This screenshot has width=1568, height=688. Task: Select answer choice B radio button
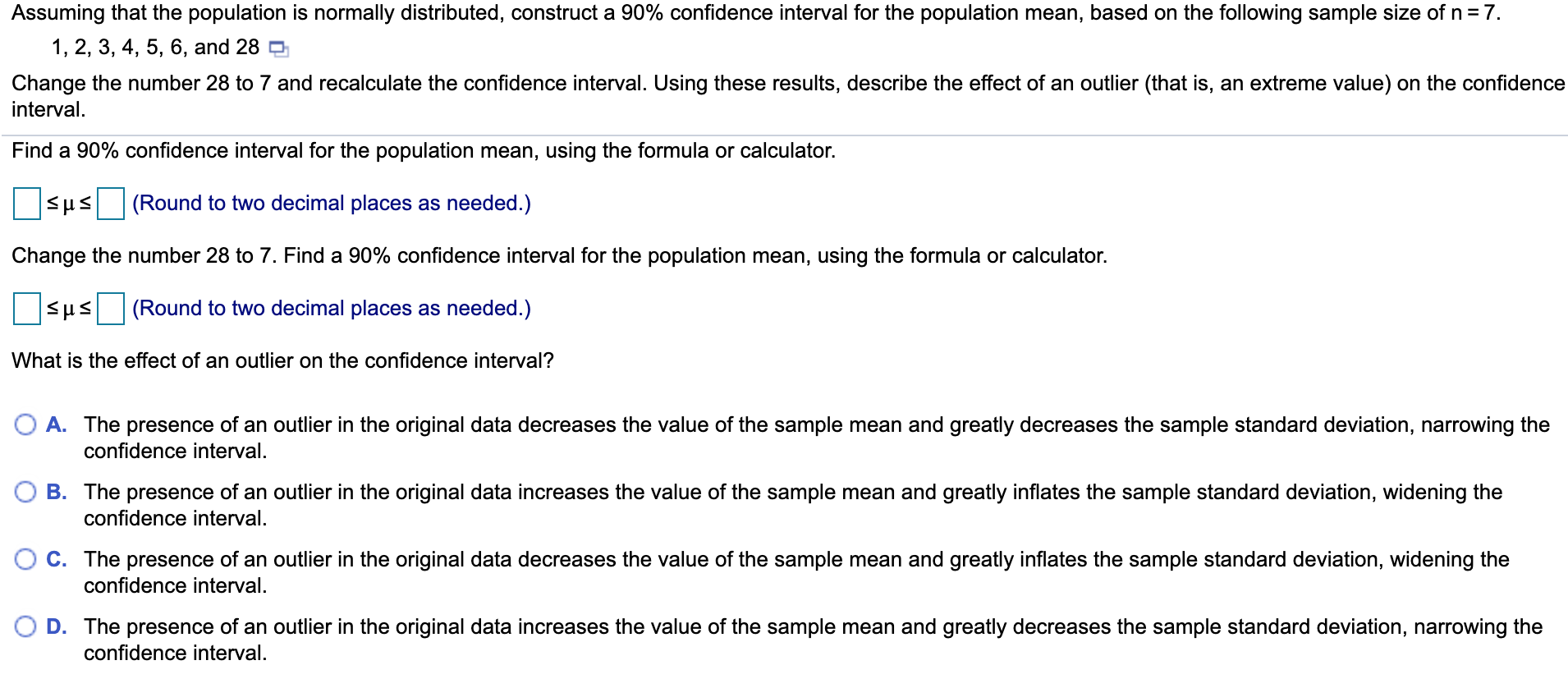pos(25,491)
